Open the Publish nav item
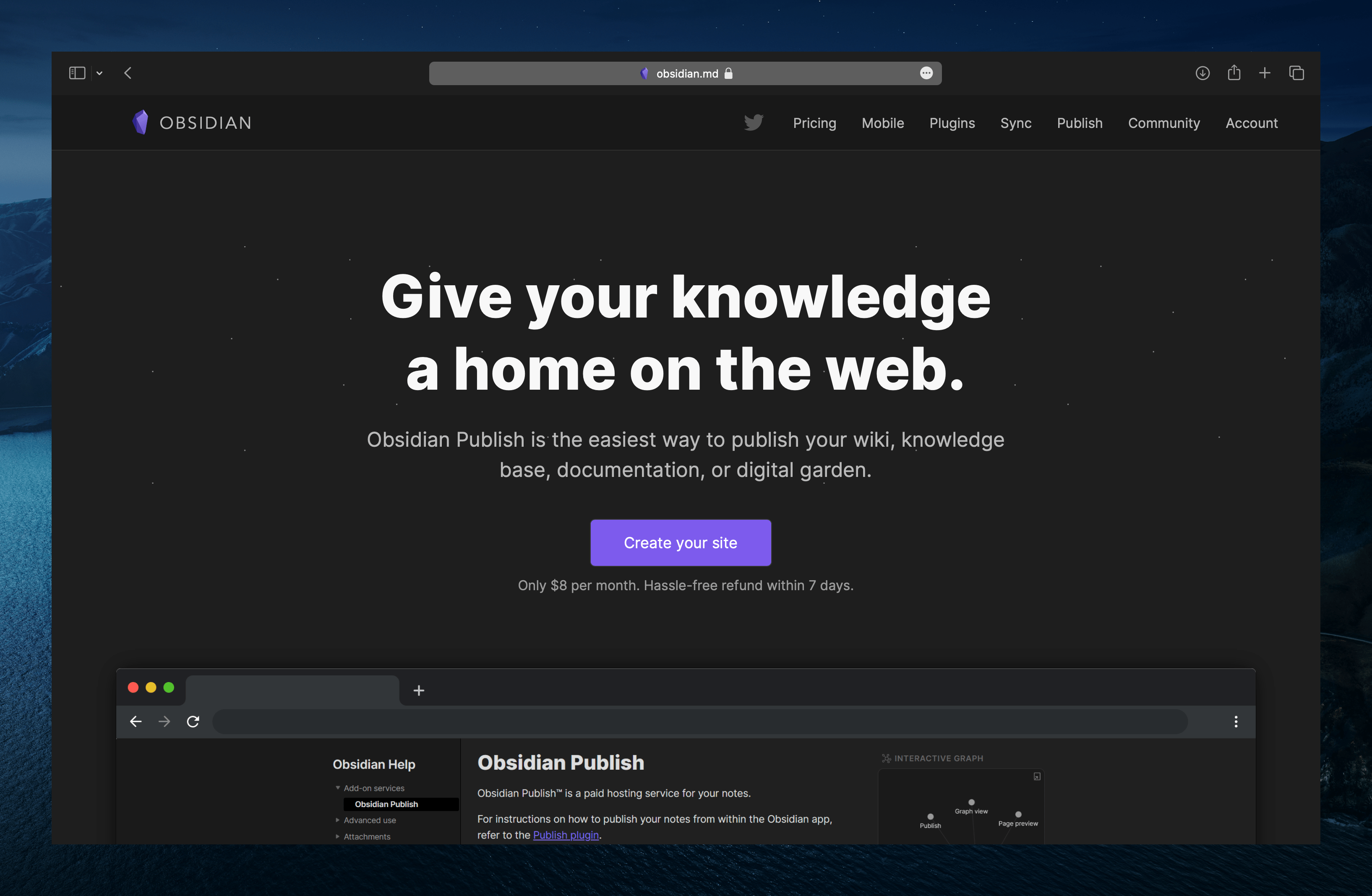 (x=1079, y=123)
